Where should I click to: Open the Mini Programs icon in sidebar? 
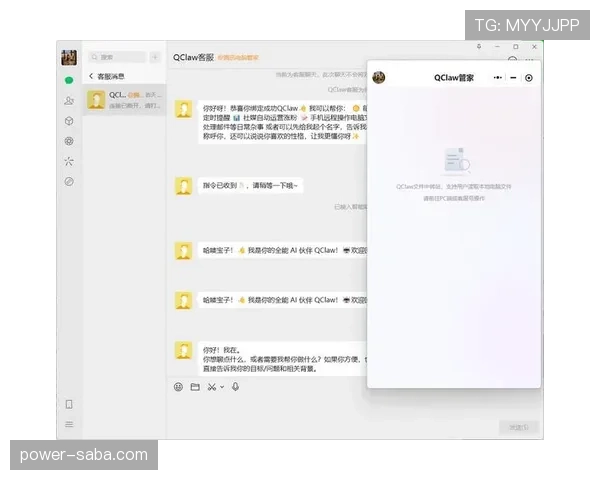click(69, 181)
